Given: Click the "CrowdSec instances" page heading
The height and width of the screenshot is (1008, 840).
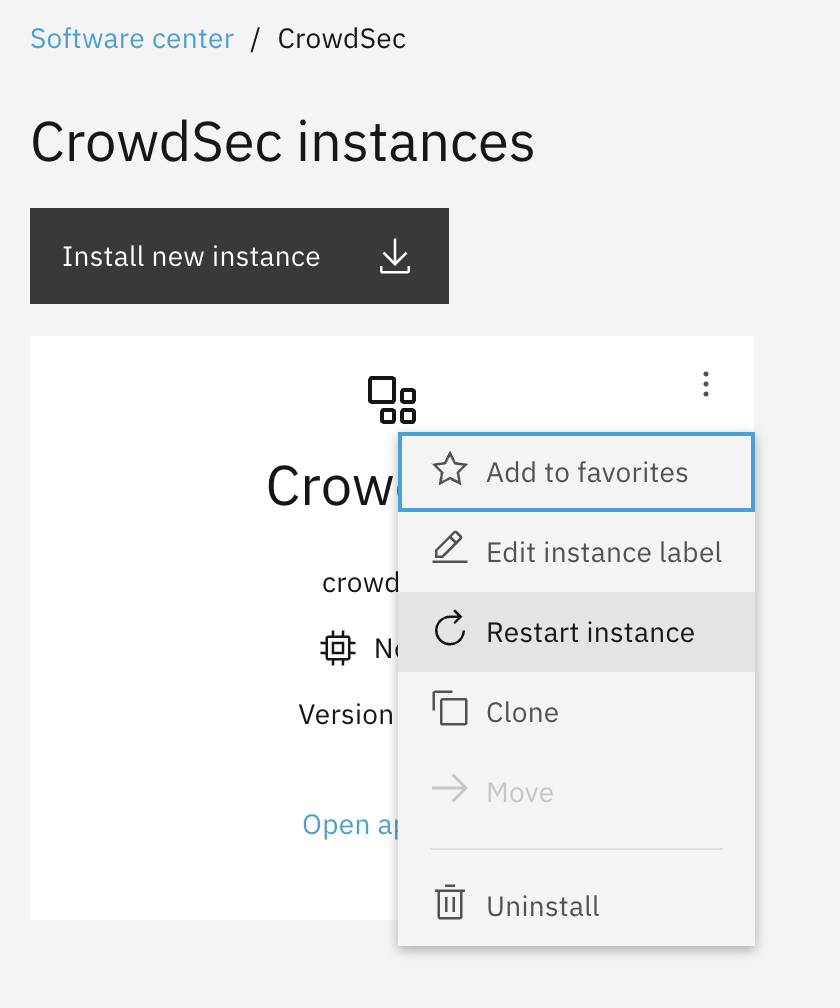Looking at the screenshot, I should point(282,142).
